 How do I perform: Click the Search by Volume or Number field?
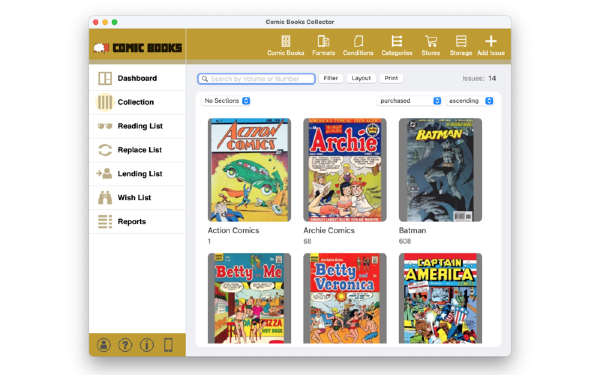click(x=256, y=79)
